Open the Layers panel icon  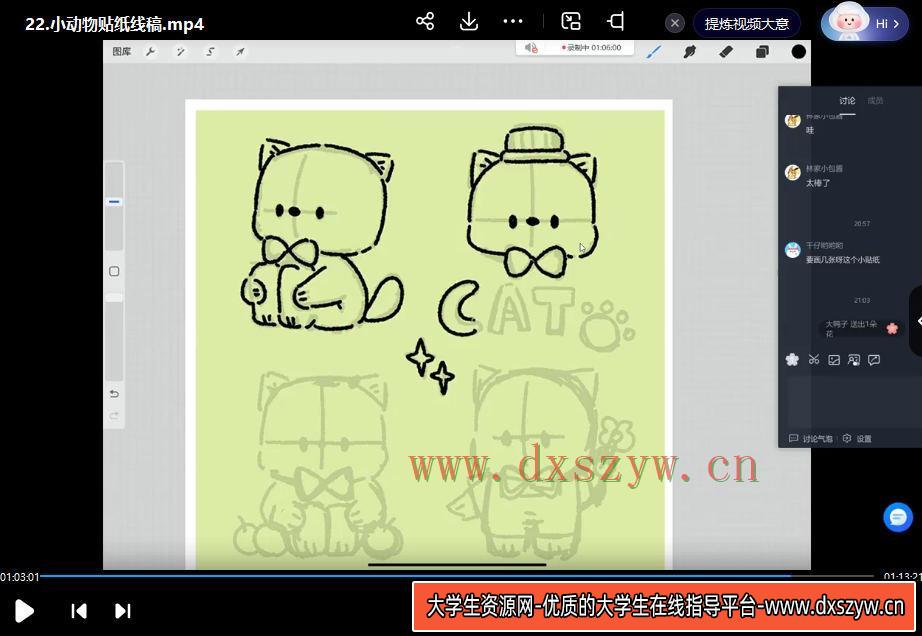click(762, 52)
